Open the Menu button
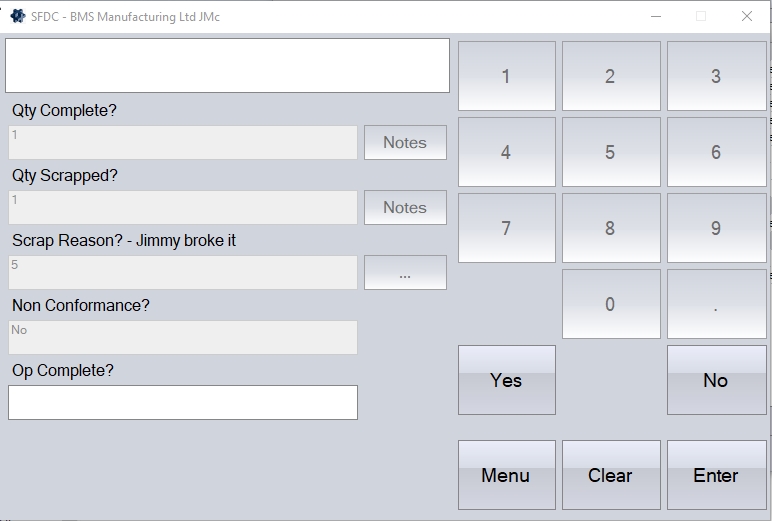Screen dimensions: 772x521 tap(506, 475)
